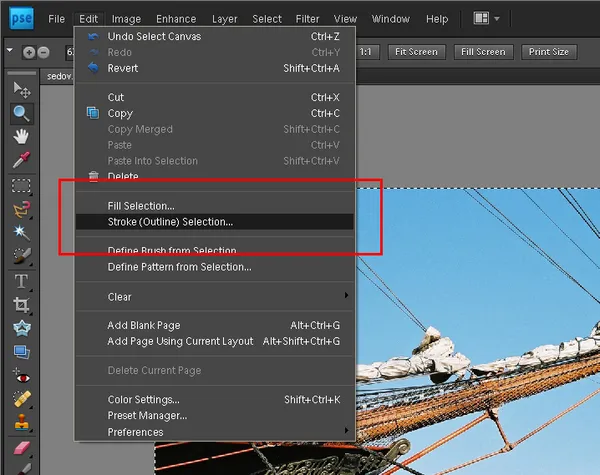Open the Filter menu
The image size is (600, 475).
[307, 19]
